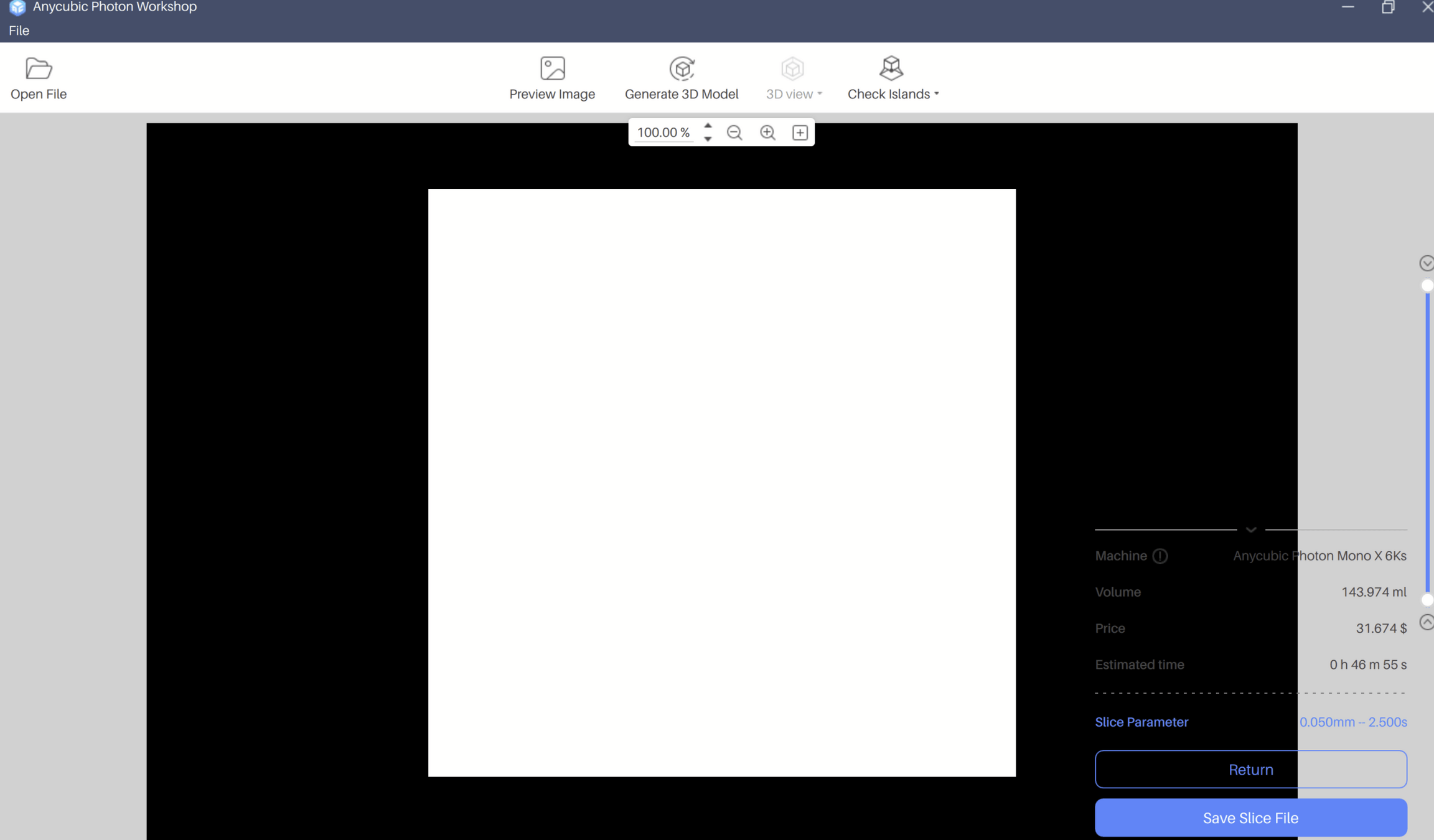Click the Return button
This screenshot has height=840, width=1434.
[1250, 770]
